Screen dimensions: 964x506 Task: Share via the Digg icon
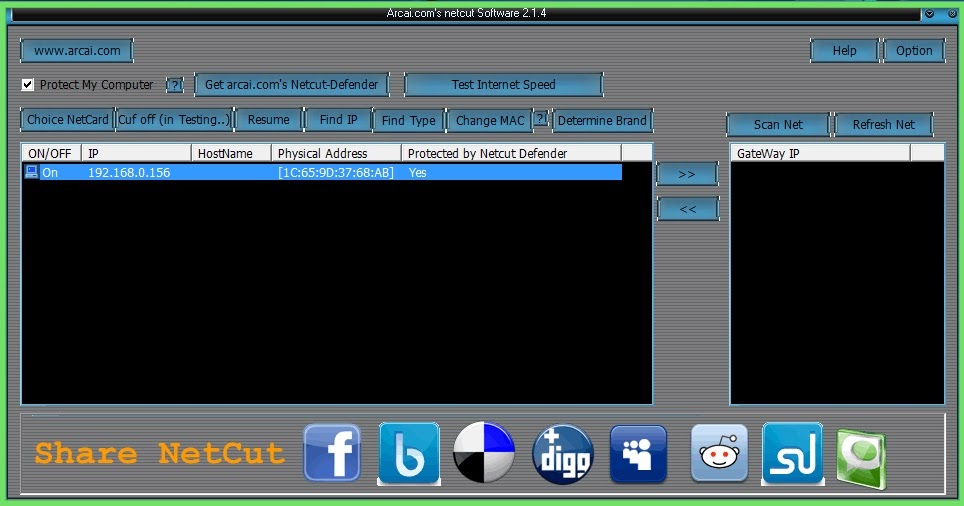pos(563,454)
